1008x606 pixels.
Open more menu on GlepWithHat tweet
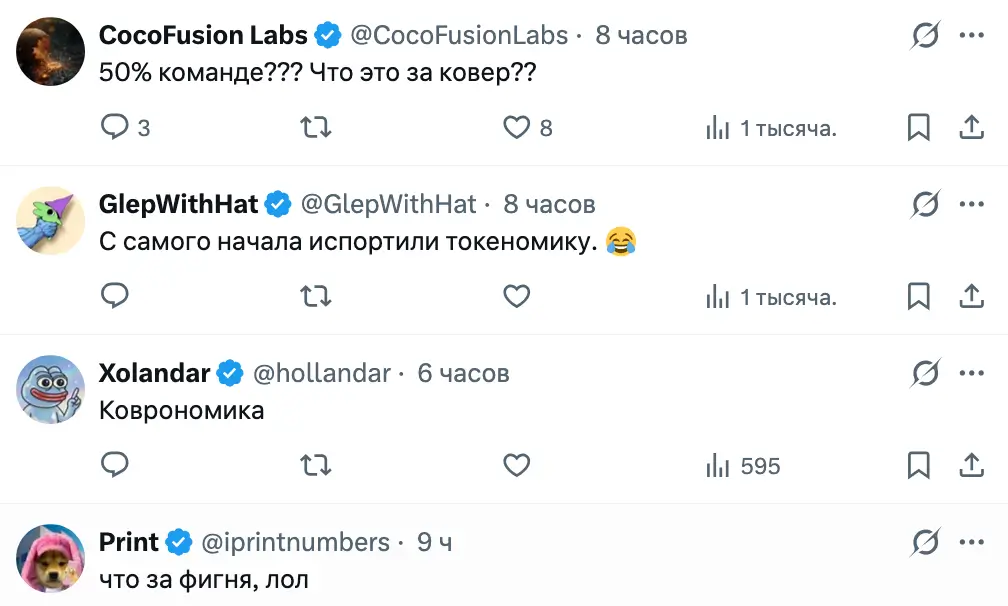click(972, 205)
